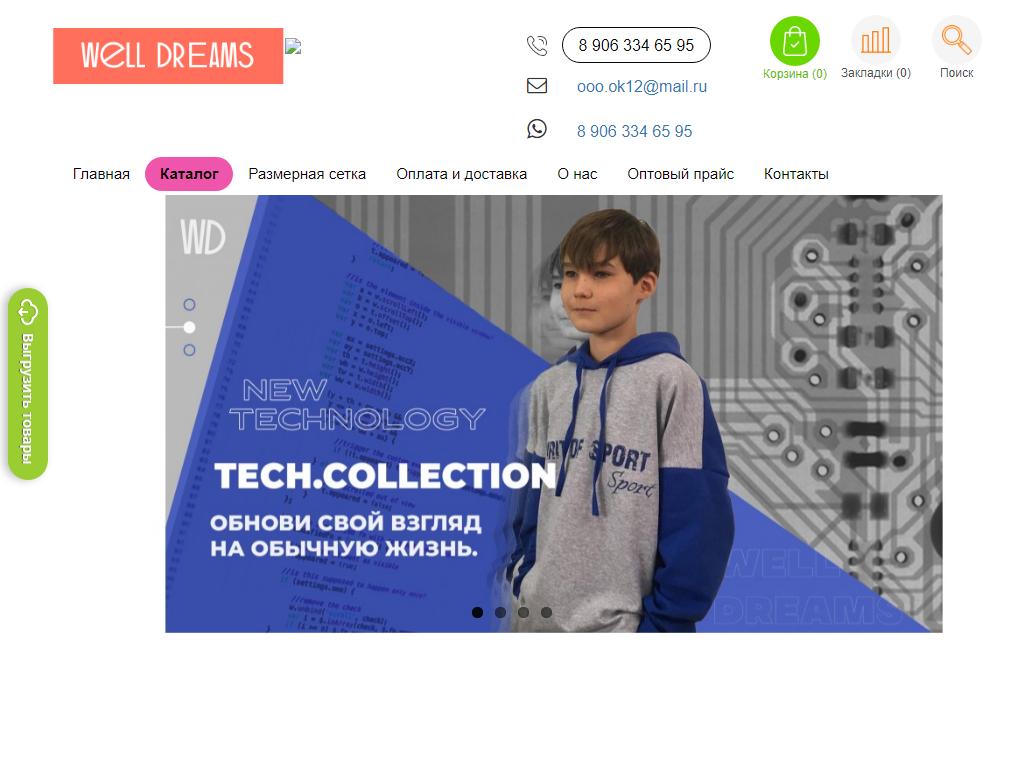The width and height of the screenshot is (1024, 768).
Task: Open the bookmarks bar-chart icon
Action: pos(875,40)
